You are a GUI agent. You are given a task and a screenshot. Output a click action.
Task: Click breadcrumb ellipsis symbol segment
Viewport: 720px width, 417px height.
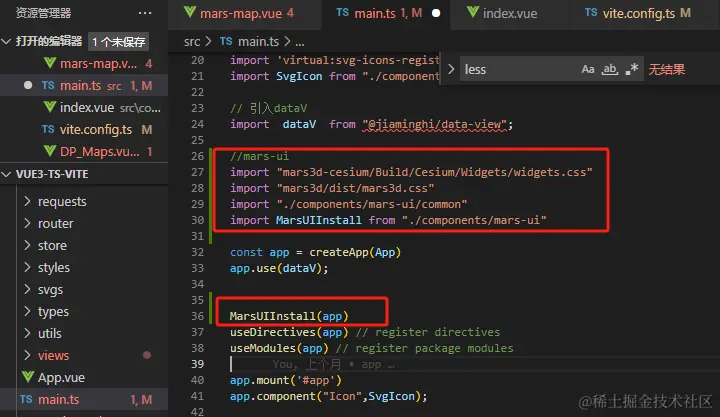point(300,43)
